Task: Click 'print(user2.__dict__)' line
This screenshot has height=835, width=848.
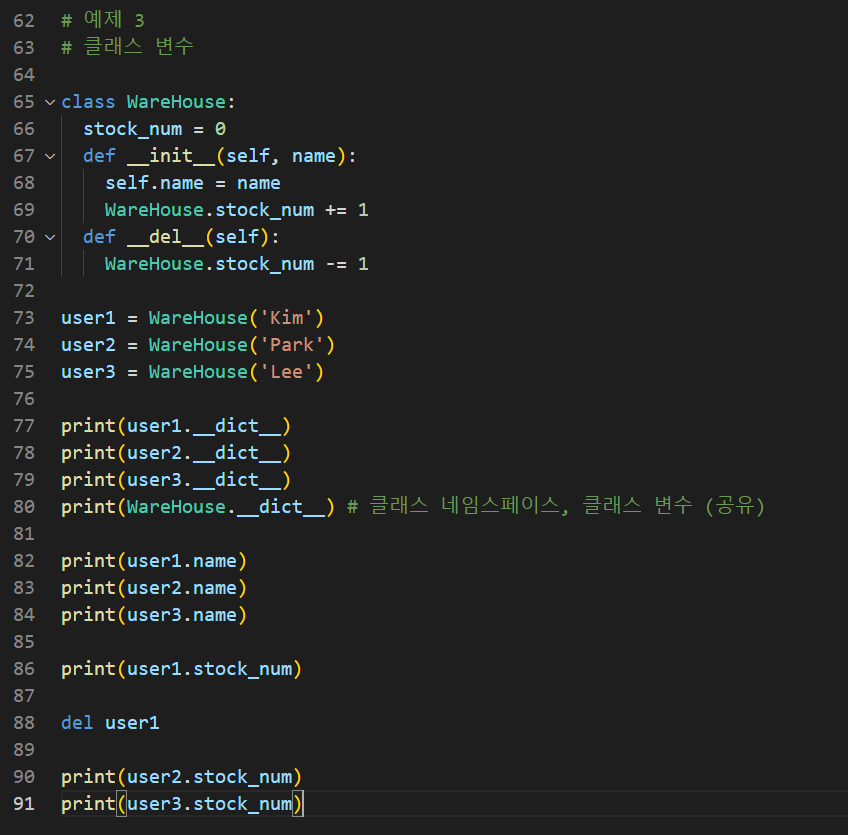Action: point(176,453)
